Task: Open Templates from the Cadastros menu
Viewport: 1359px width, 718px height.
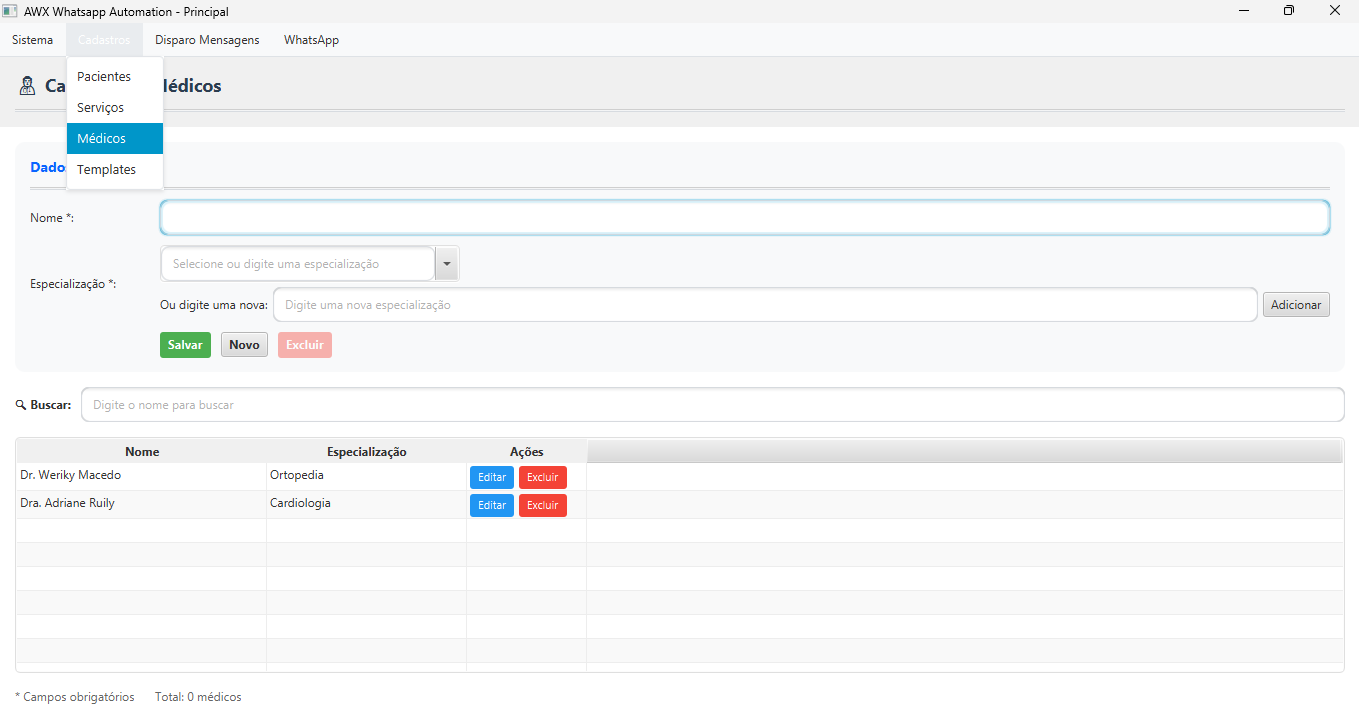Action: click(106, 170)
